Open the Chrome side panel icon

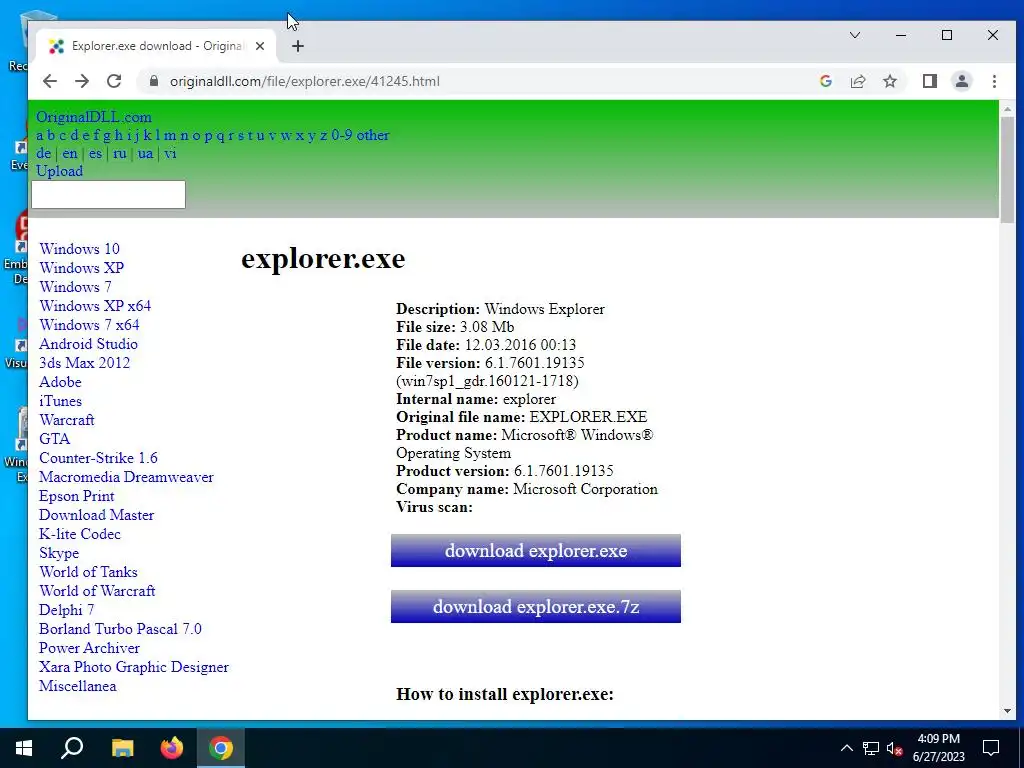pyautogui.click(x=930, y=81)
